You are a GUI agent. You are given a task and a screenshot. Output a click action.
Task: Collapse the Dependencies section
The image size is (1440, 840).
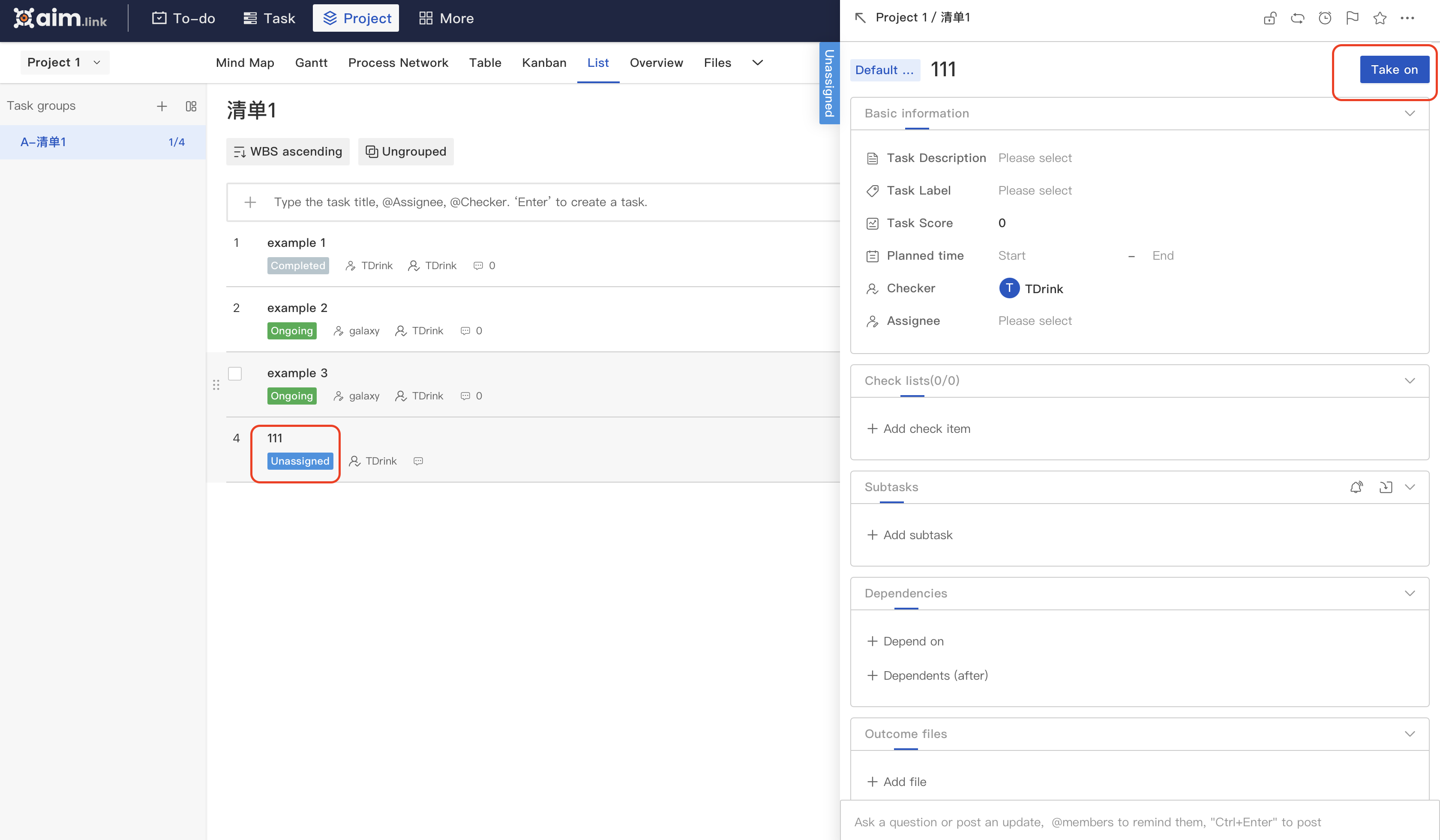1410,593
